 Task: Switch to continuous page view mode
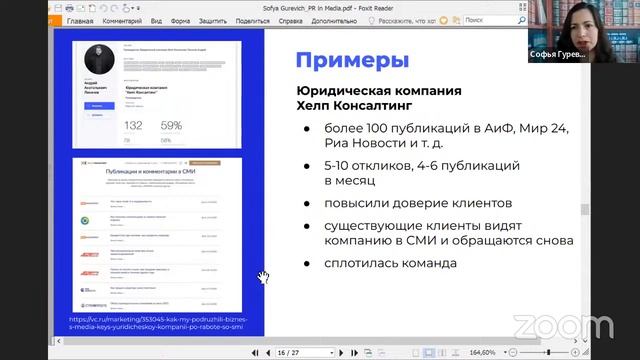pos(429,353)
